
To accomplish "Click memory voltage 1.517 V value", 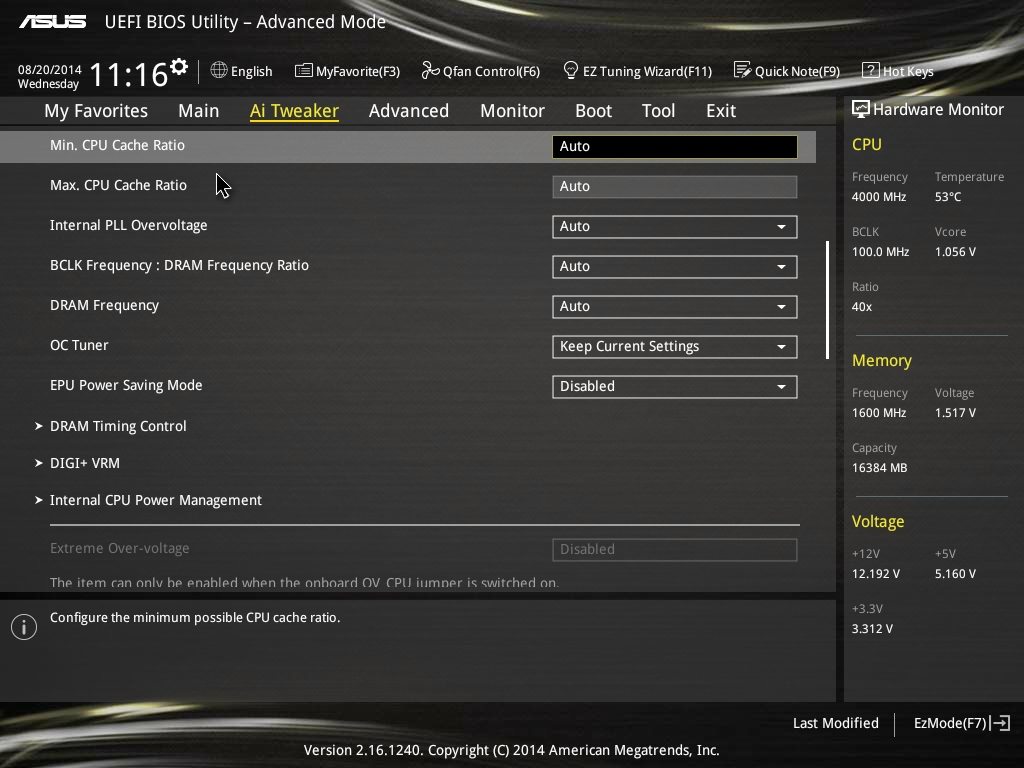I will click(955, 413).
